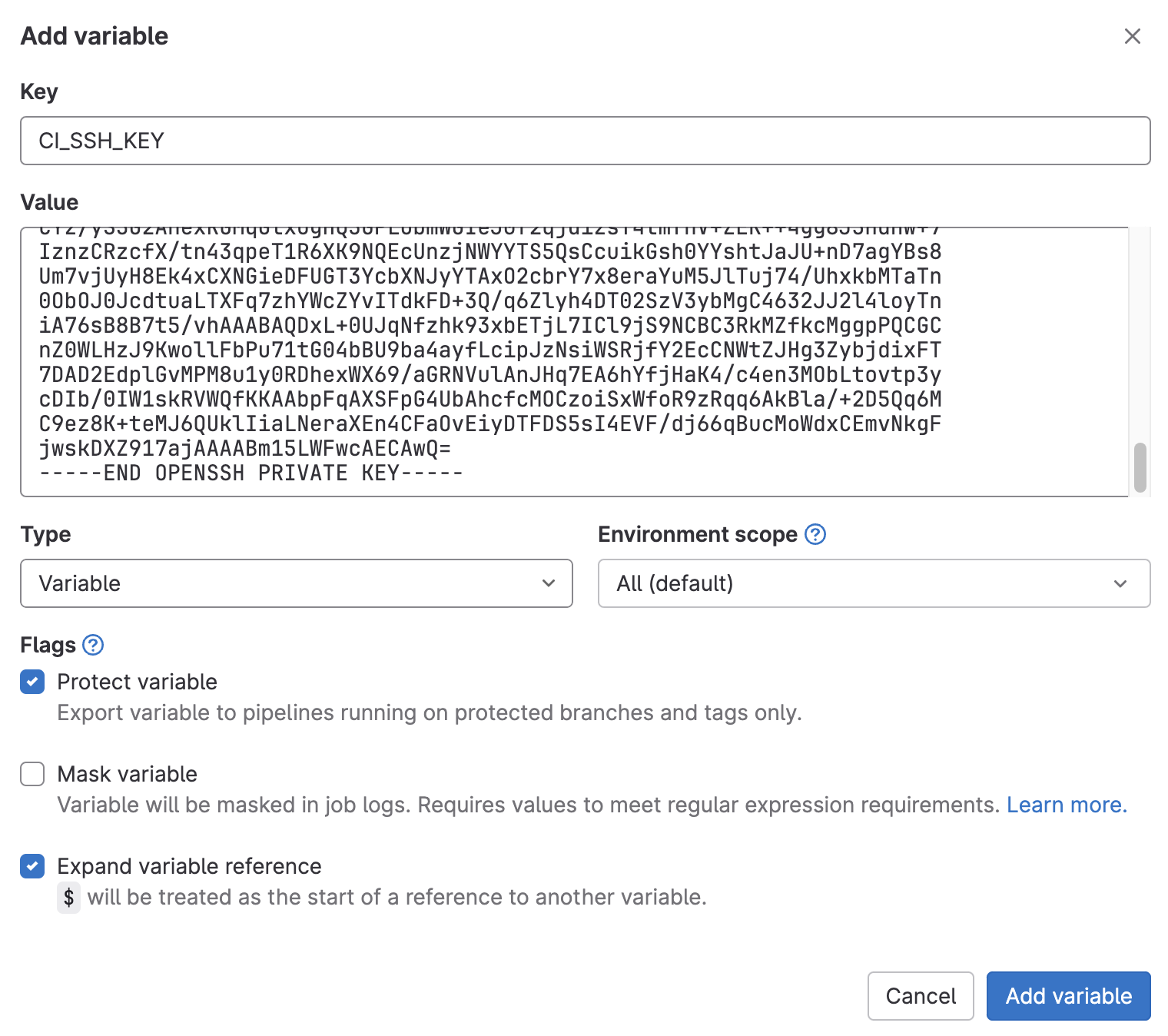Disable the Expand variable reference checkbox
1168x1036 pixels.
pyautogui.click(x=32, y=866)
